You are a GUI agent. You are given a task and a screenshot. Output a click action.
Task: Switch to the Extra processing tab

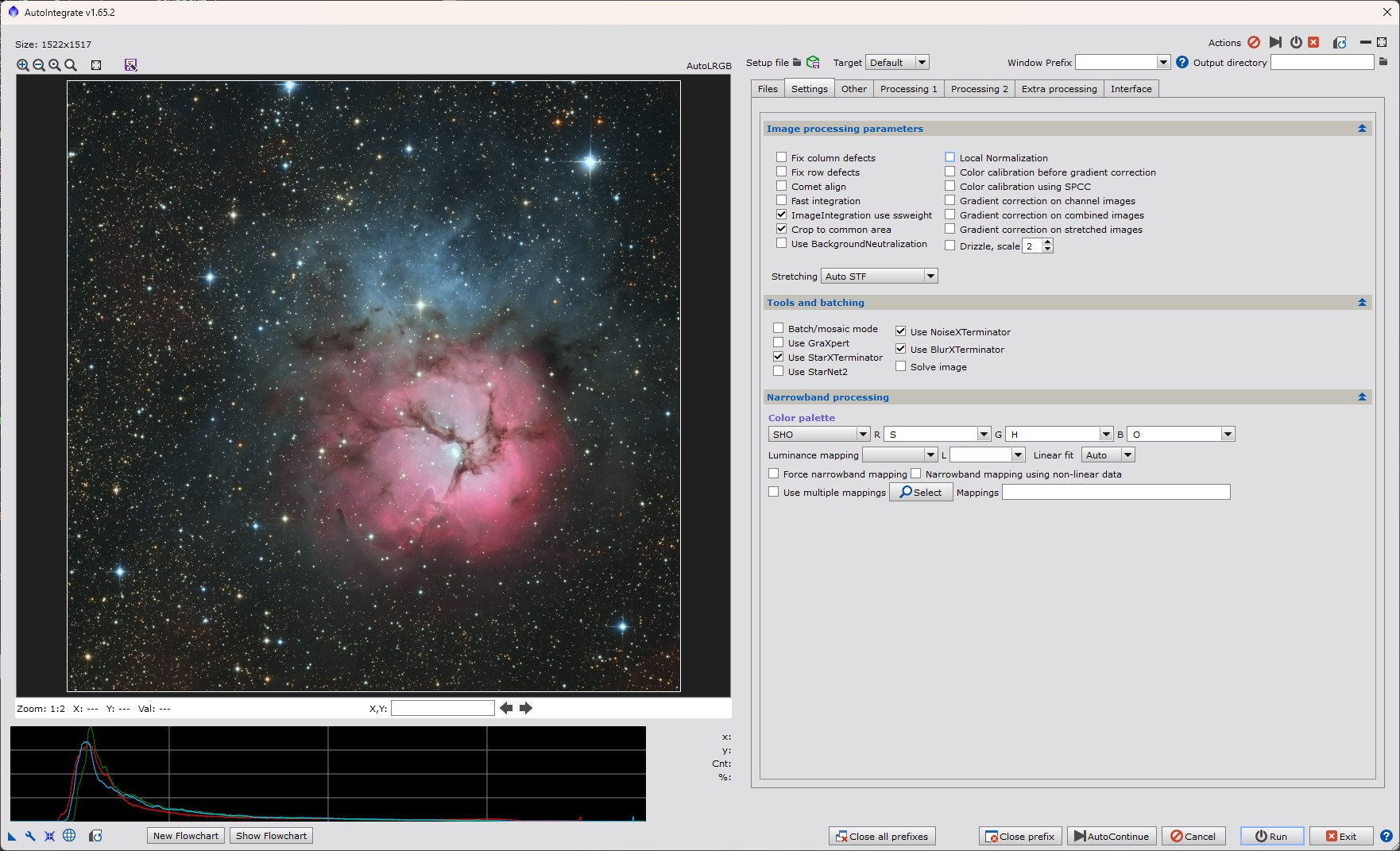tap(1058, 89)
